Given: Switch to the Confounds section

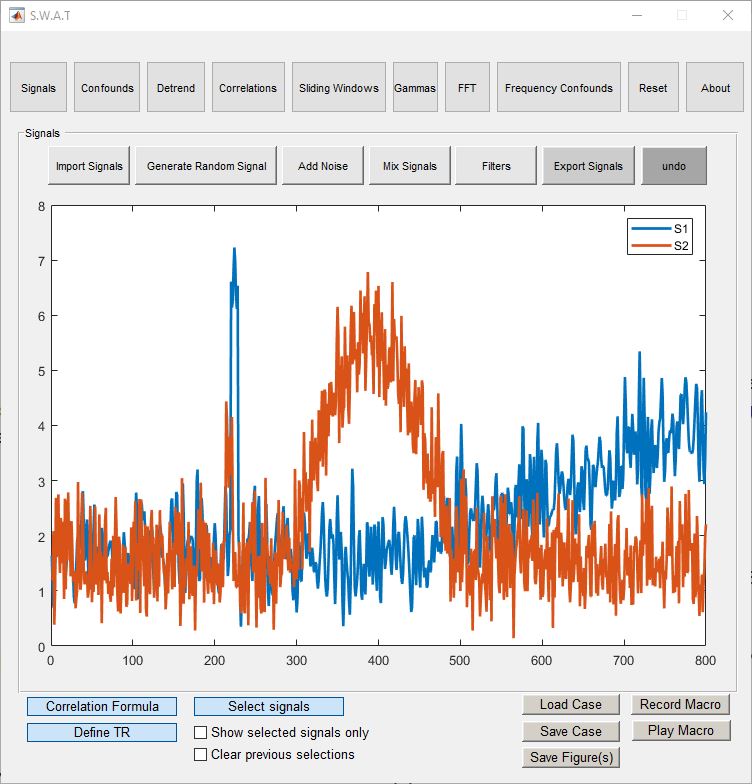Looking at the screenshot, I should [x=107, y=88].
